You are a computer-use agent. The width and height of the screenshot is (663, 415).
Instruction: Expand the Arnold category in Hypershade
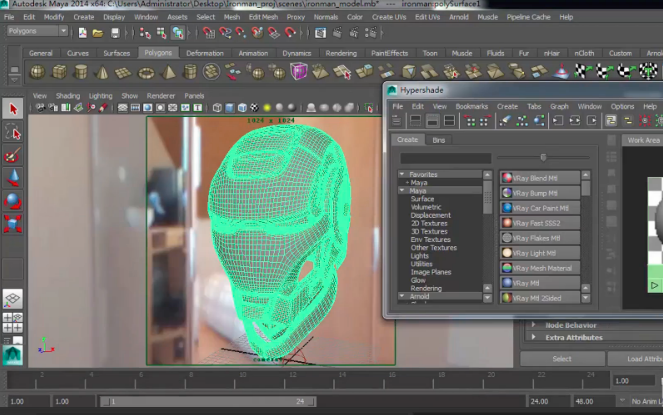402,296
